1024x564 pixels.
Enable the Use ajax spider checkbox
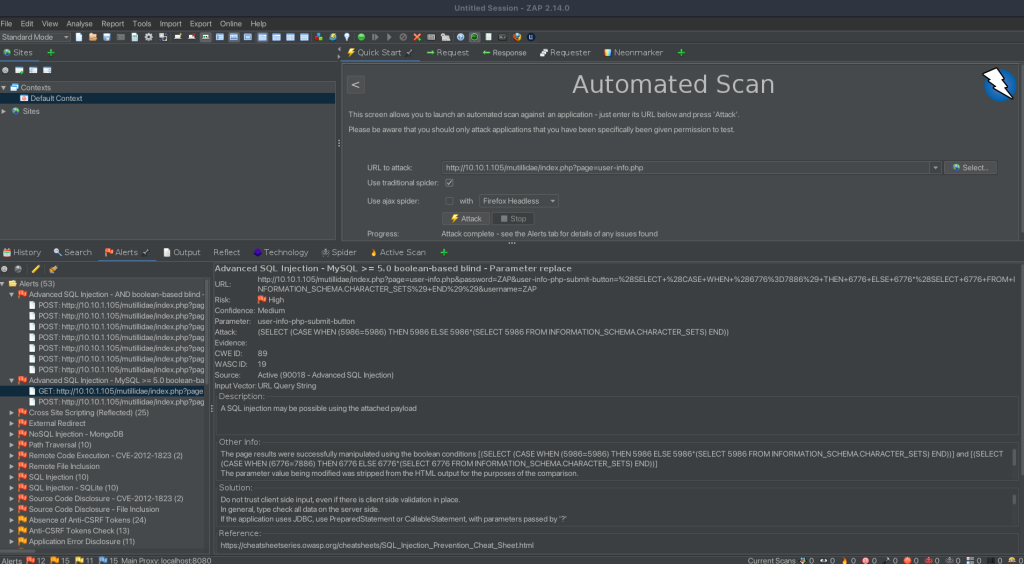point(449,201)
